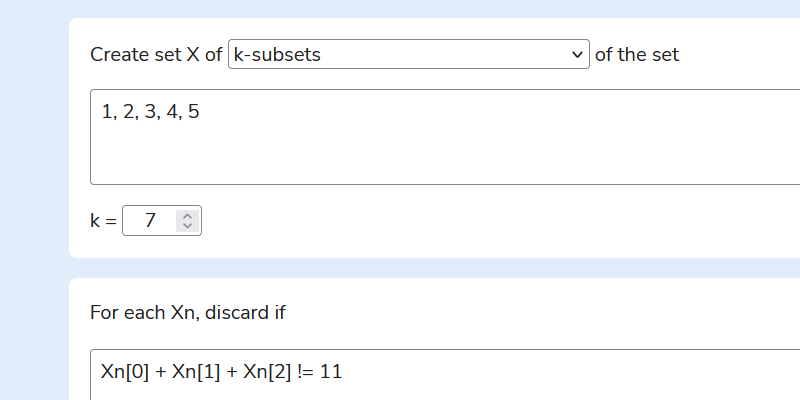Click the "Create set X of" label
This screenshot has height=400, width=800.
point(156,55)
